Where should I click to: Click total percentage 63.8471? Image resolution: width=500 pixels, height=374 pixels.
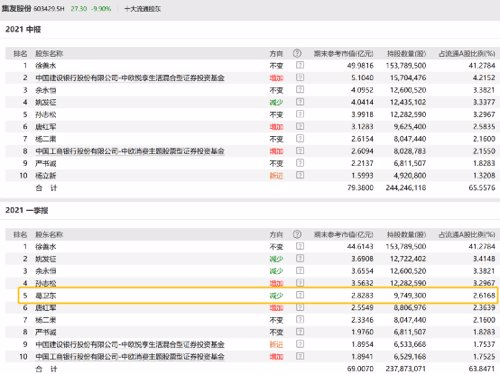click(482, 369)
